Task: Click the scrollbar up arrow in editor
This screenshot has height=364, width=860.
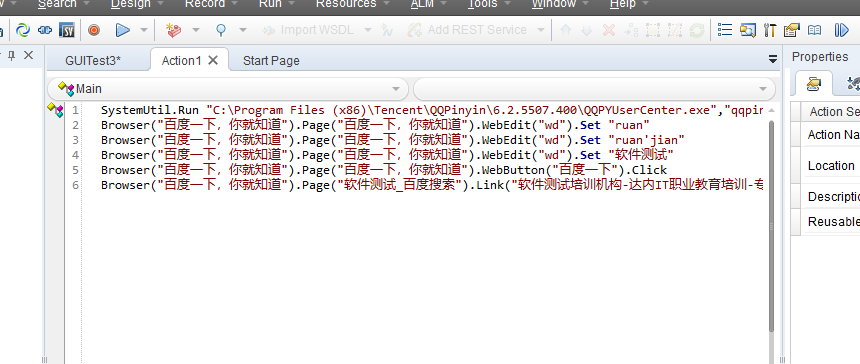Action: pyautogui.click(x=771, y=110)
